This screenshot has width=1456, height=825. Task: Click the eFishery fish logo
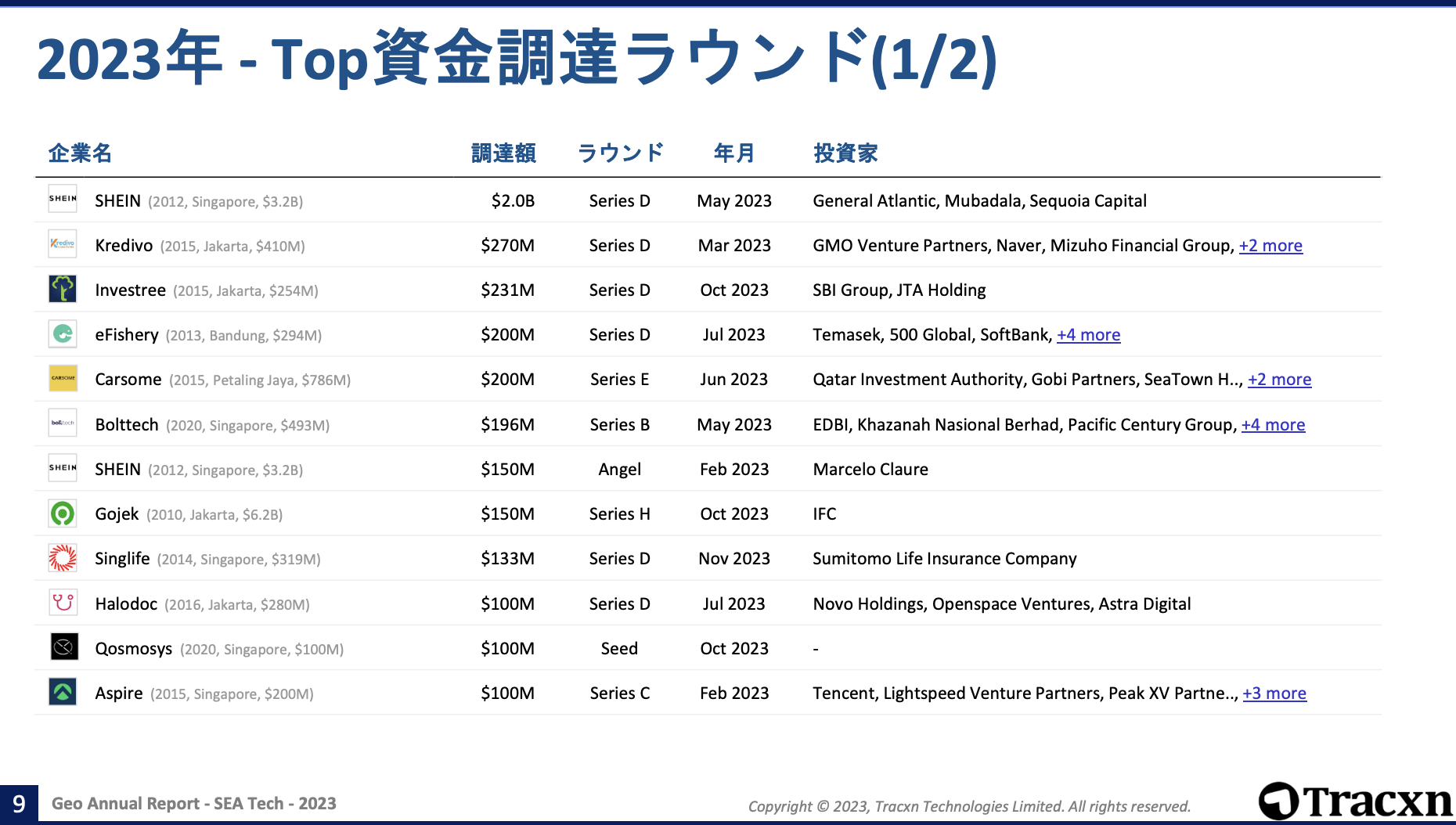click(x=63, y=333)
